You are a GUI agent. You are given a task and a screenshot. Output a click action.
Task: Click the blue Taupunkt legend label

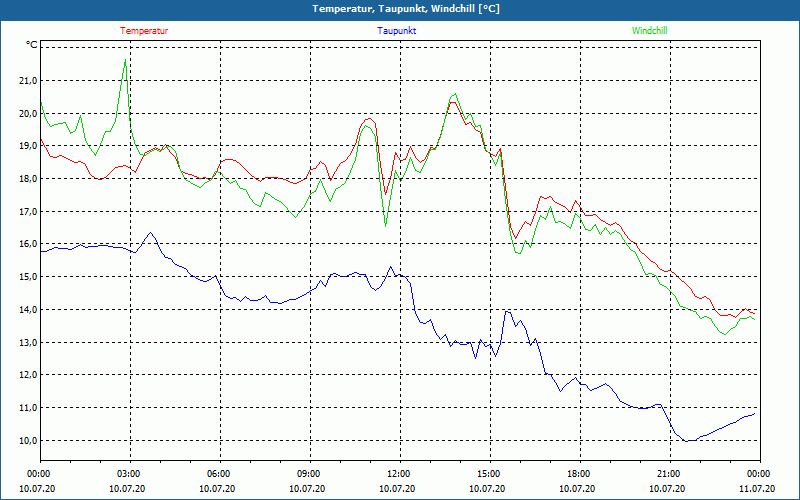point(396,31)
